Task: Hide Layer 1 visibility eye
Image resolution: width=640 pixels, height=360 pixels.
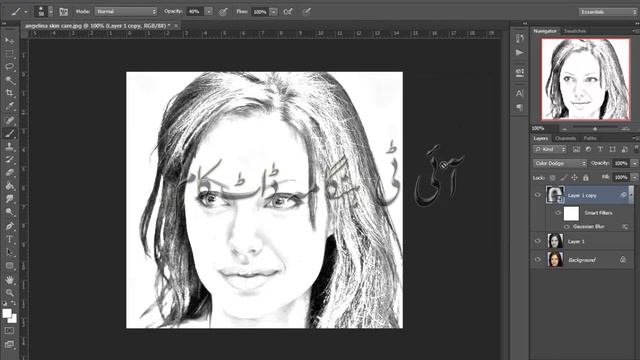Action: [x=538, y=241]
